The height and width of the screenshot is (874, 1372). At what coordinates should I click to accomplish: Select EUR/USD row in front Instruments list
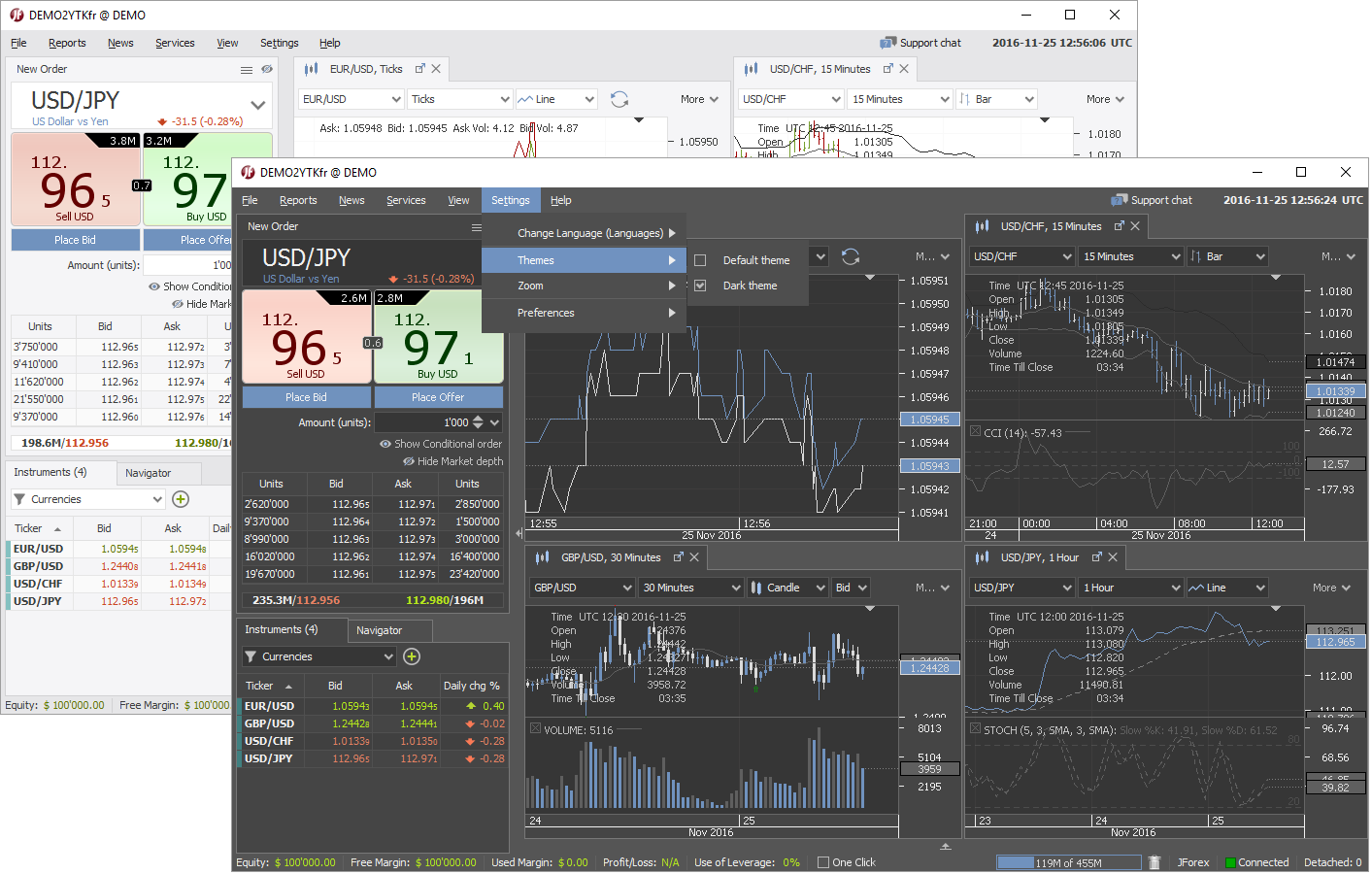click(x=373, y=706)
